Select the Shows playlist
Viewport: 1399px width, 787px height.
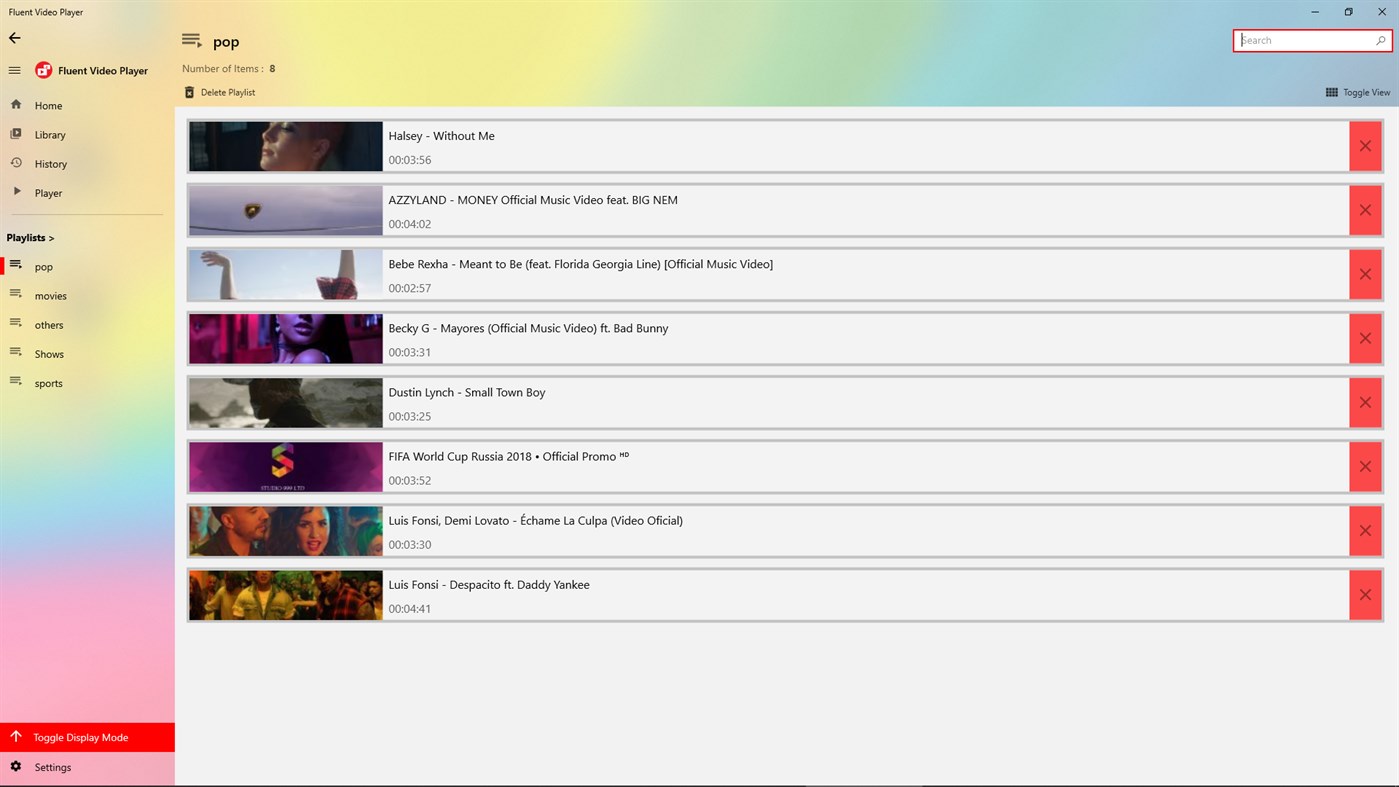48,353
